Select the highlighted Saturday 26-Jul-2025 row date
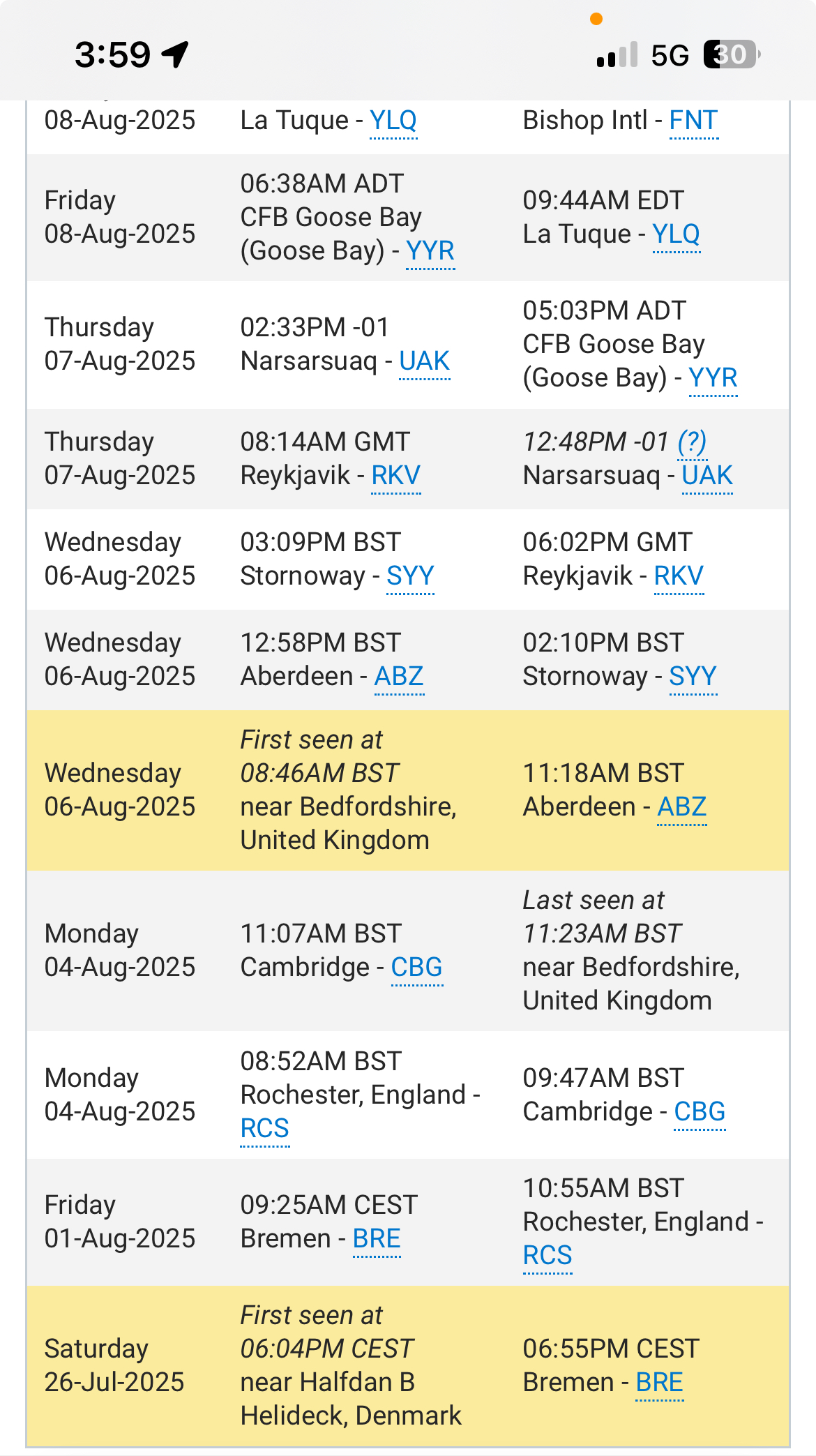 click(114, 1365)
